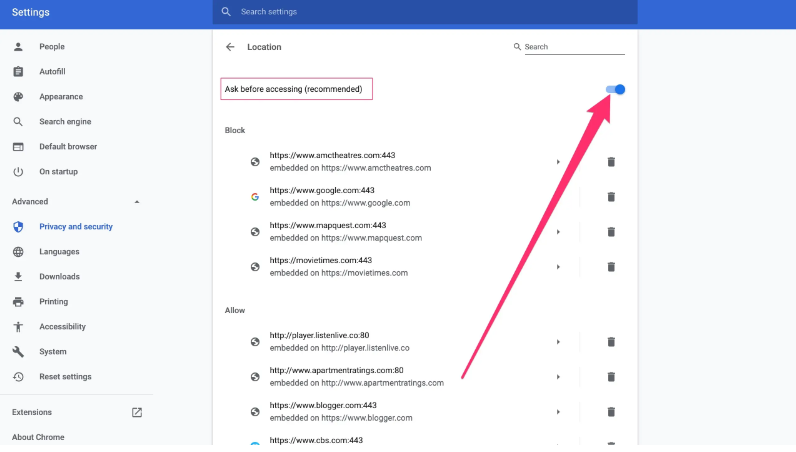Expand details for amctheatres.com entry
This screenshot has height=452, width=796.
pyautogui.click(x=558, y=162)
